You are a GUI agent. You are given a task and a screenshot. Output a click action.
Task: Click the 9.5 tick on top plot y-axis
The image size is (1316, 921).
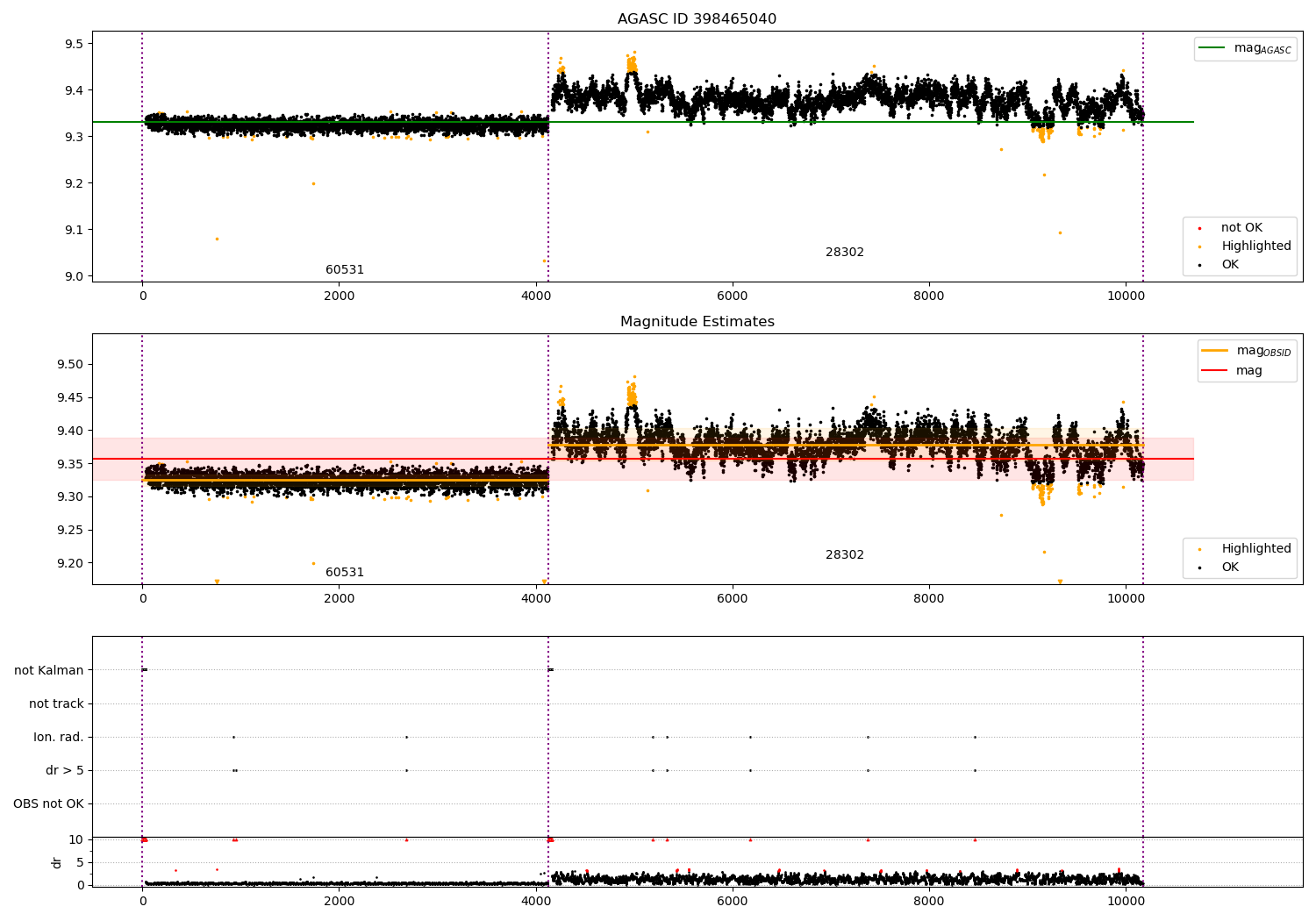coord(73,44)
